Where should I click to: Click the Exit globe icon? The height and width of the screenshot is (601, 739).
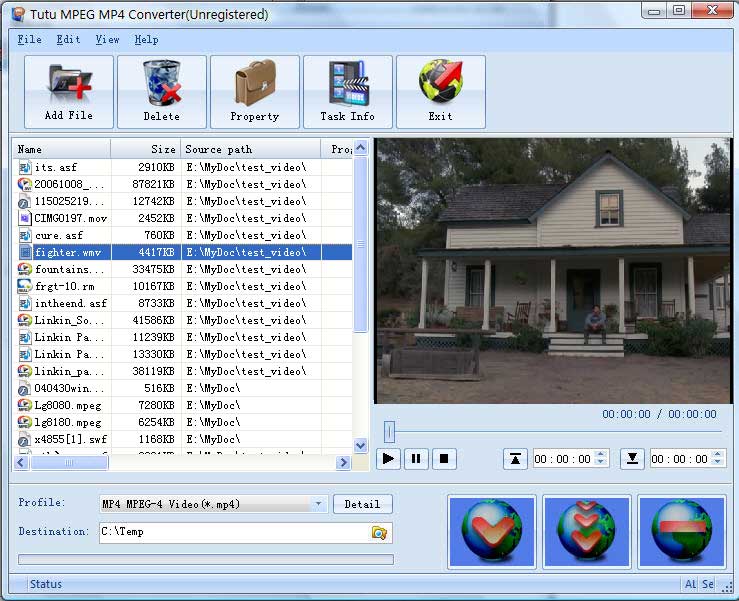coord(441,81)
